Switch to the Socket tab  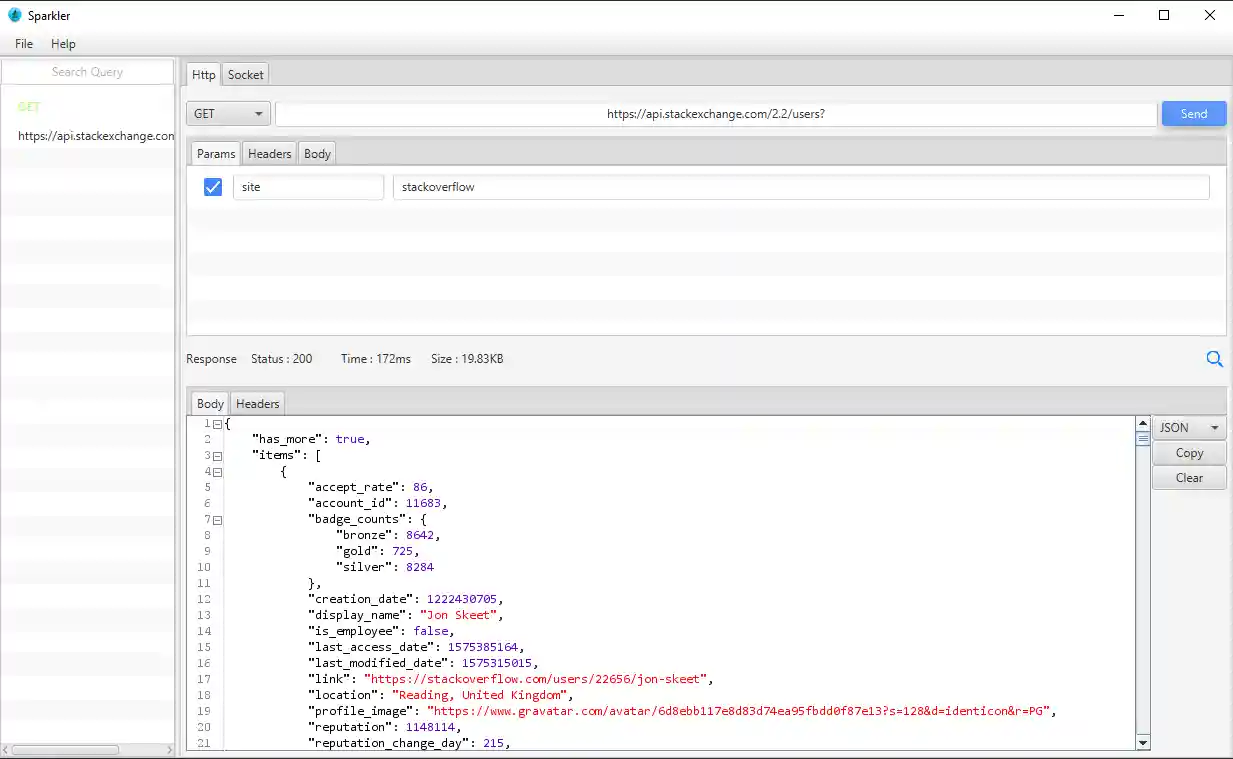[245, 75]
